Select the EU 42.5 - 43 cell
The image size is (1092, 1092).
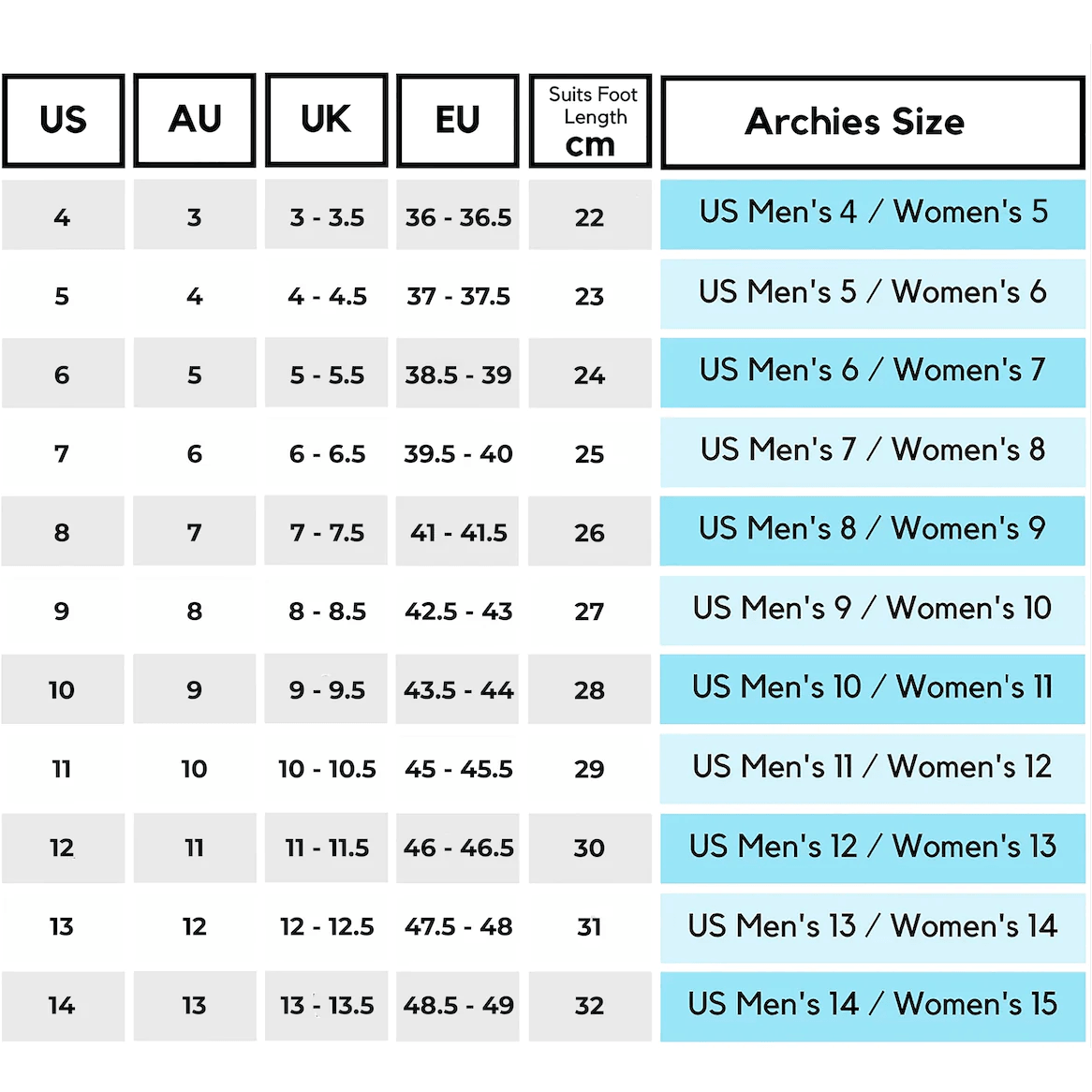click(x=458, y=612)
